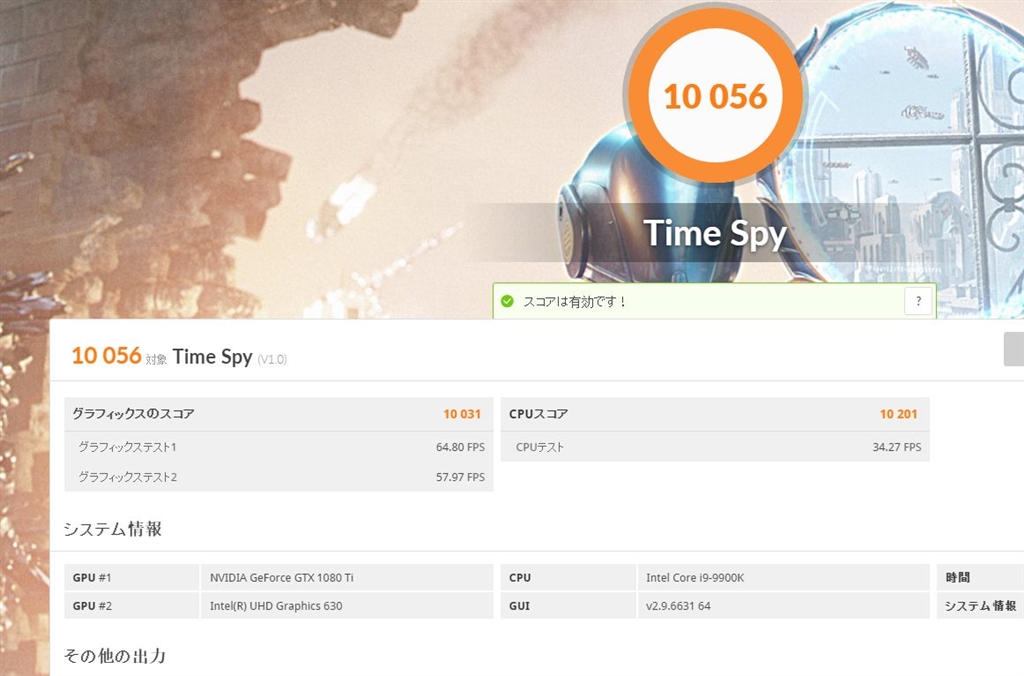Click the 10 056 score heading text
This screenshot has width=1024, height=676.
pos(106,355)
